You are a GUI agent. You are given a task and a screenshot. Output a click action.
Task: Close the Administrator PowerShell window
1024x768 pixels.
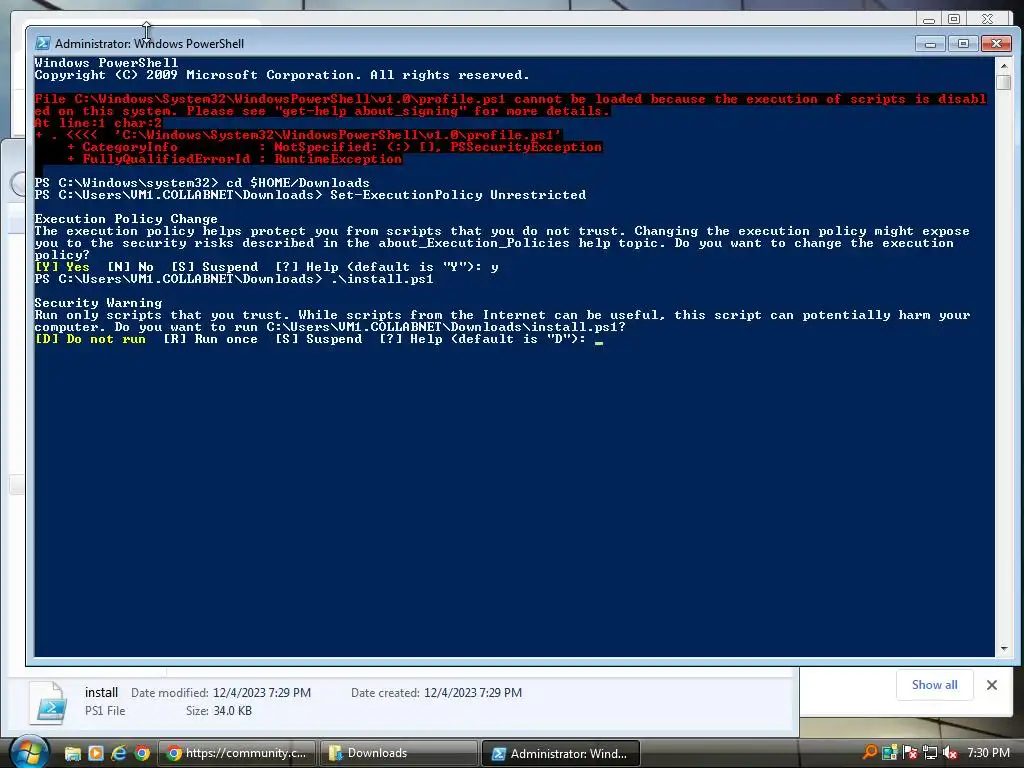coord(997,44)
